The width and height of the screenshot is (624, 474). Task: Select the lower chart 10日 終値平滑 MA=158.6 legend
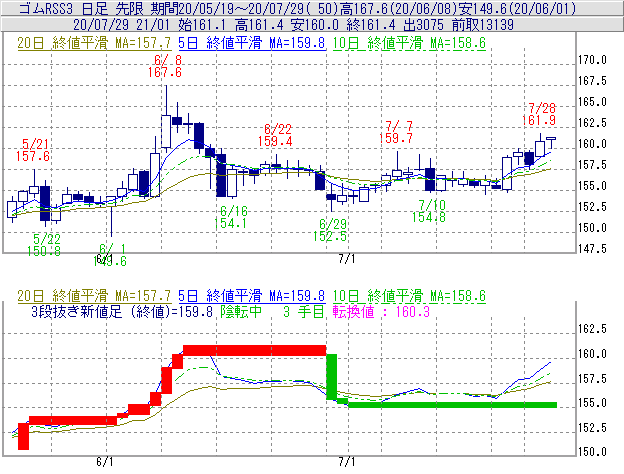coord(409,296)
